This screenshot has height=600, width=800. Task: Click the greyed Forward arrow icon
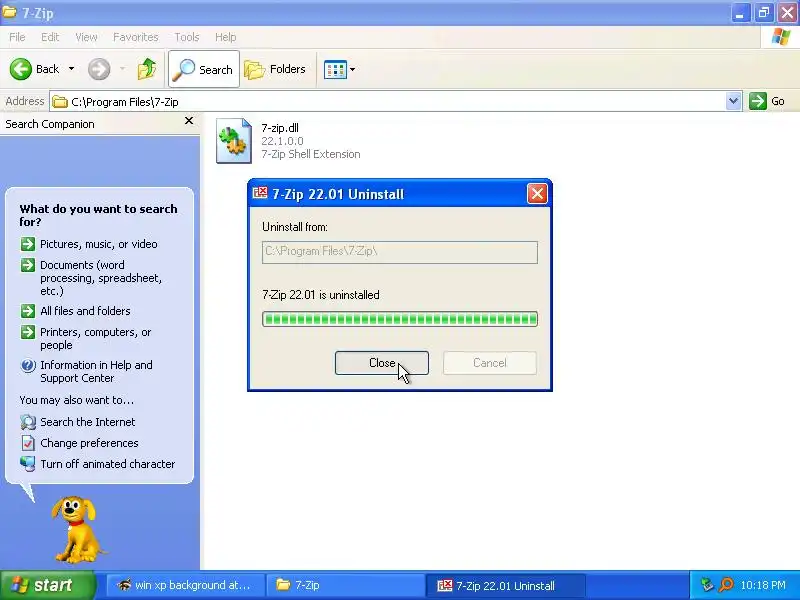[x=99, y=69]
